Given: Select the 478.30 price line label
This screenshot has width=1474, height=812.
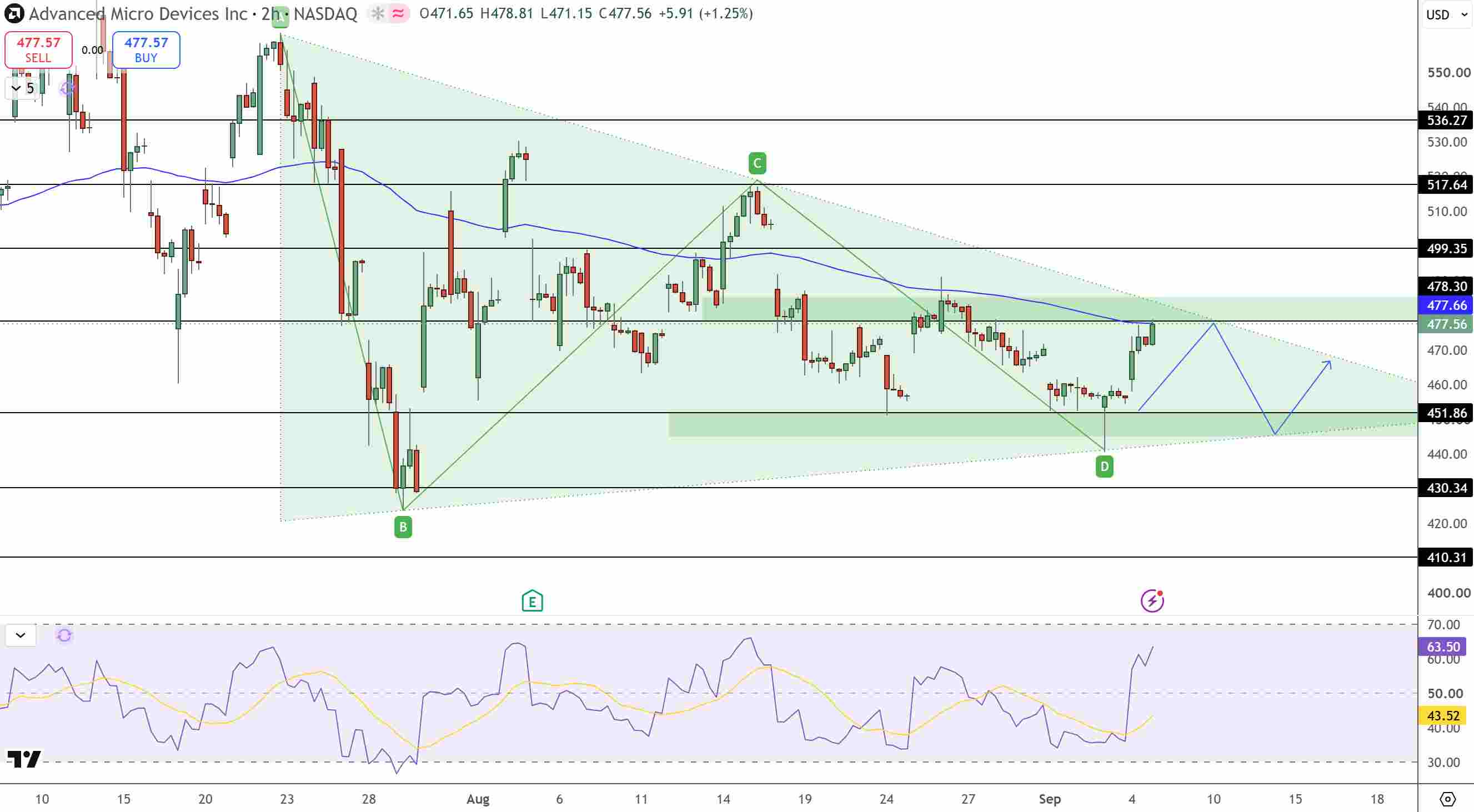Looking at the screenshot, I should coord(1446,286).
